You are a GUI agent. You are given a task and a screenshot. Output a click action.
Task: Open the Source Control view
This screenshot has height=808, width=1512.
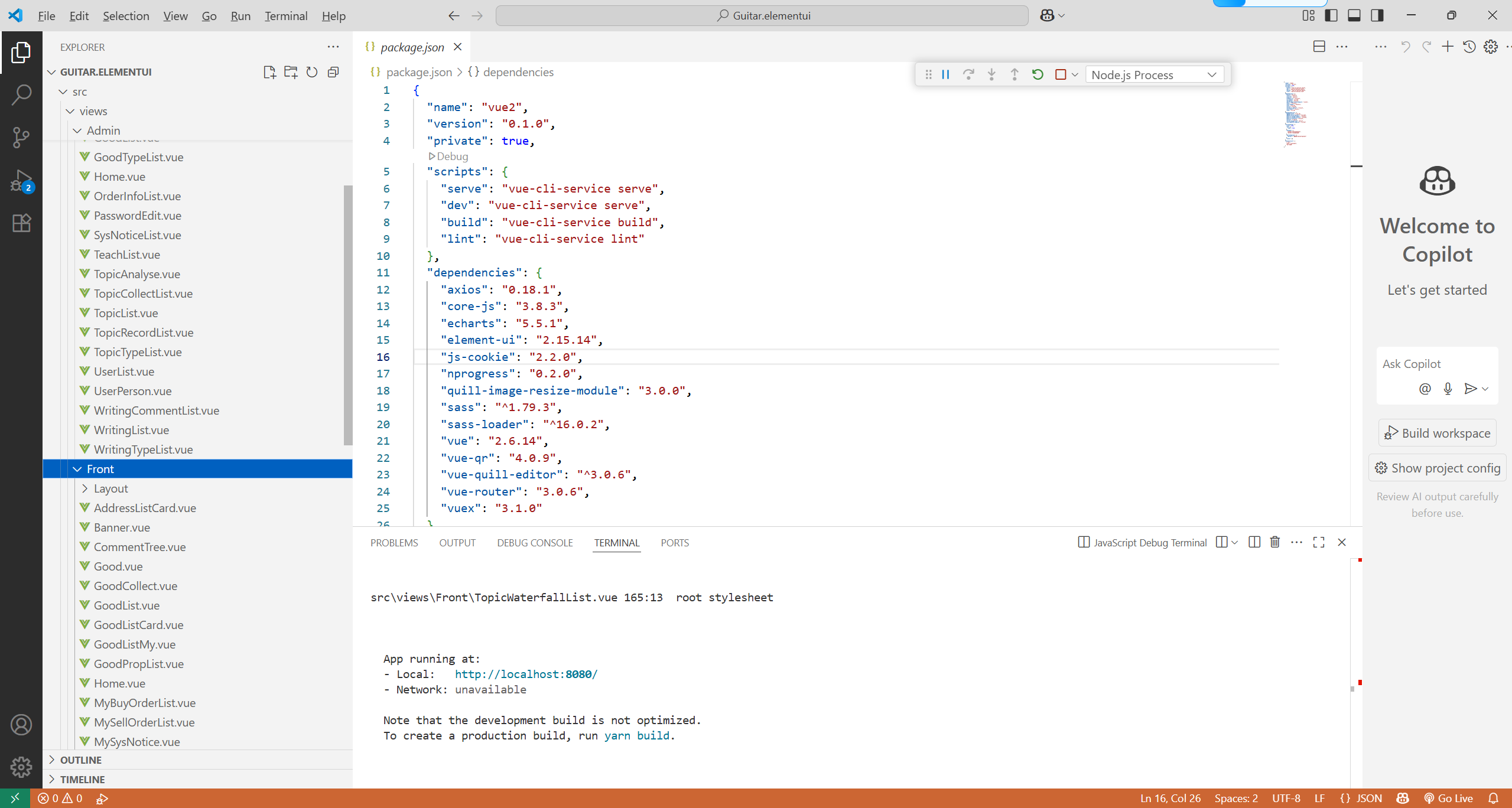[21, 137]
